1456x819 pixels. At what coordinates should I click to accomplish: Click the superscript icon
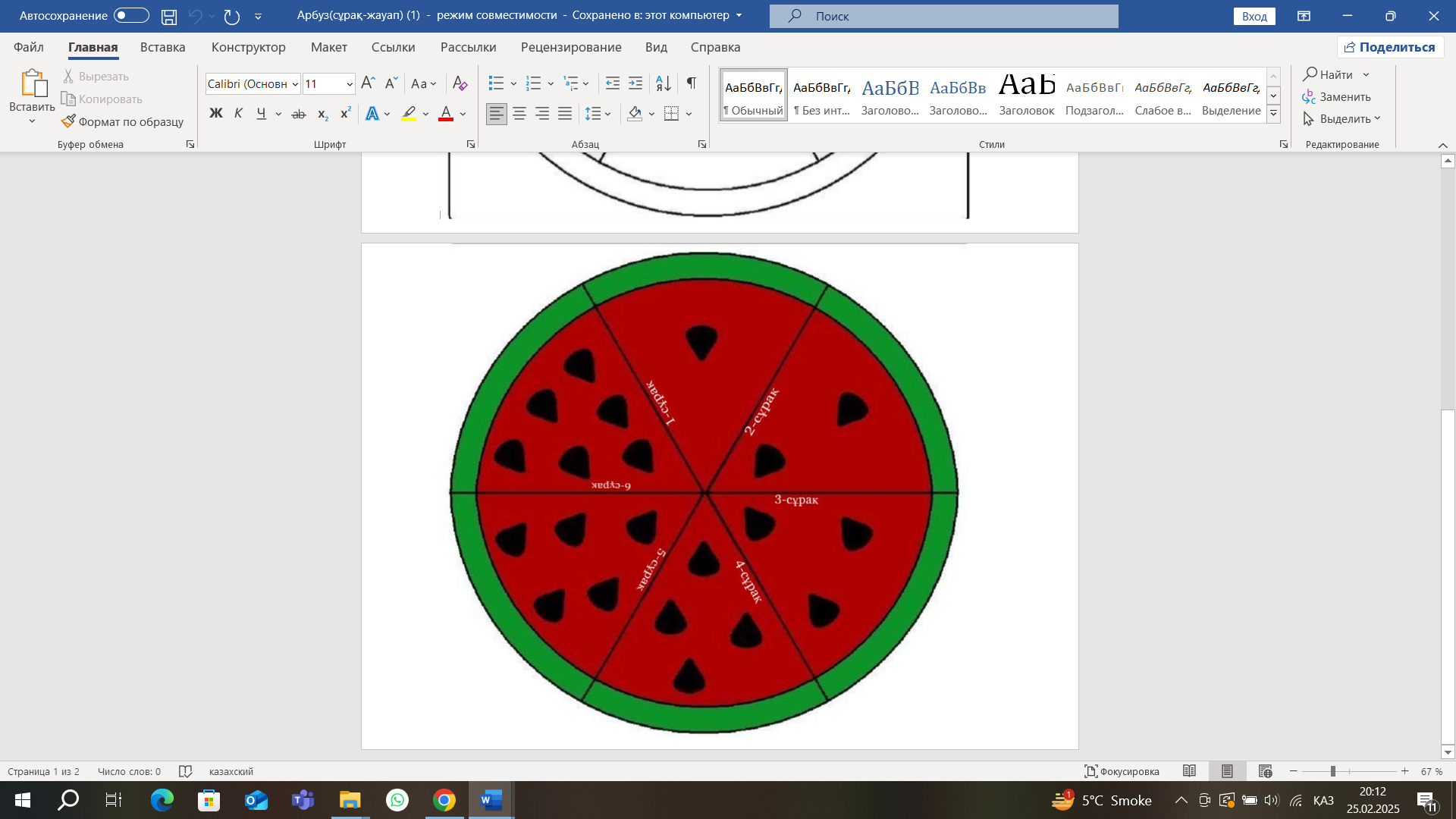[346, 114]
